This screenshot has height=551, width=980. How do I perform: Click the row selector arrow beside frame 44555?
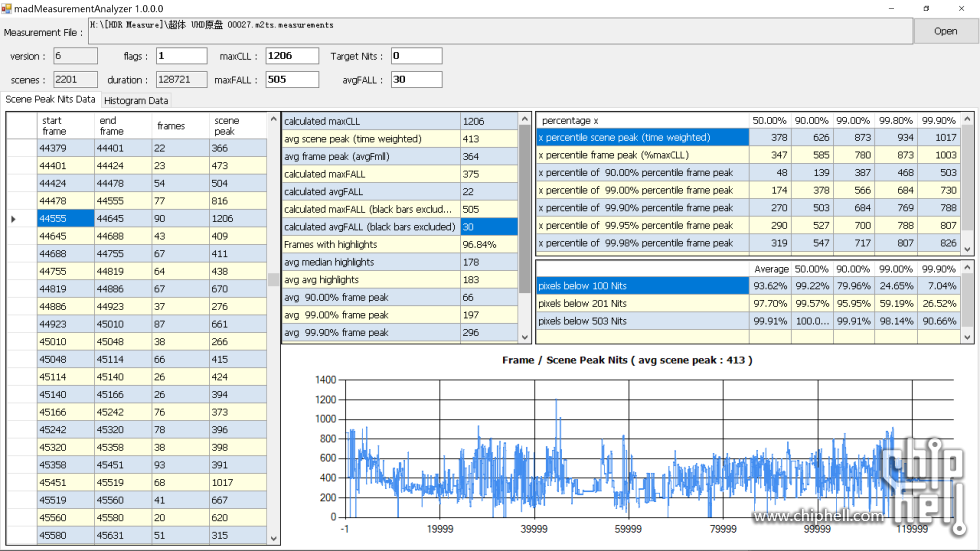[14, 218]
